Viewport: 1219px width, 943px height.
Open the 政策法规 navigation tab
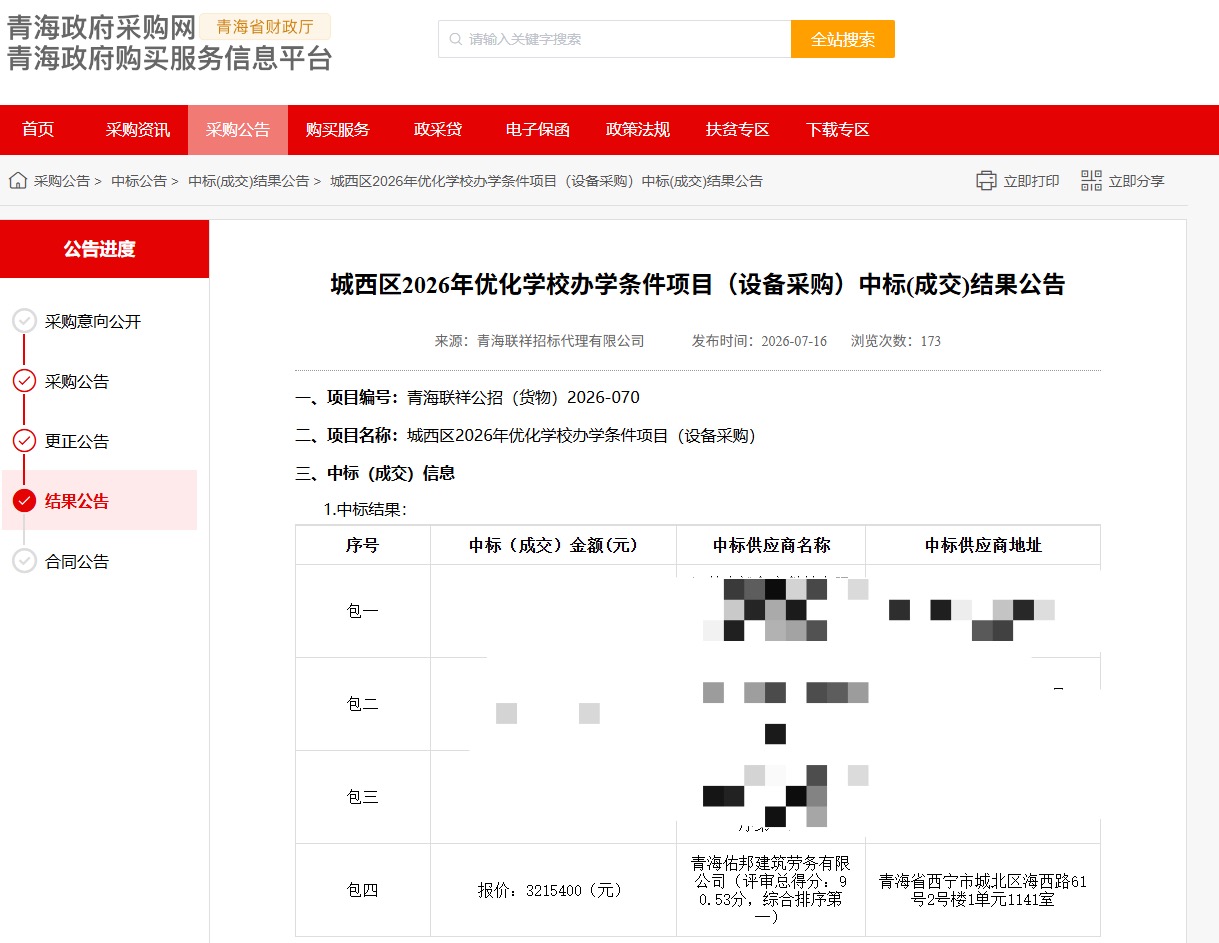point(638,130)
